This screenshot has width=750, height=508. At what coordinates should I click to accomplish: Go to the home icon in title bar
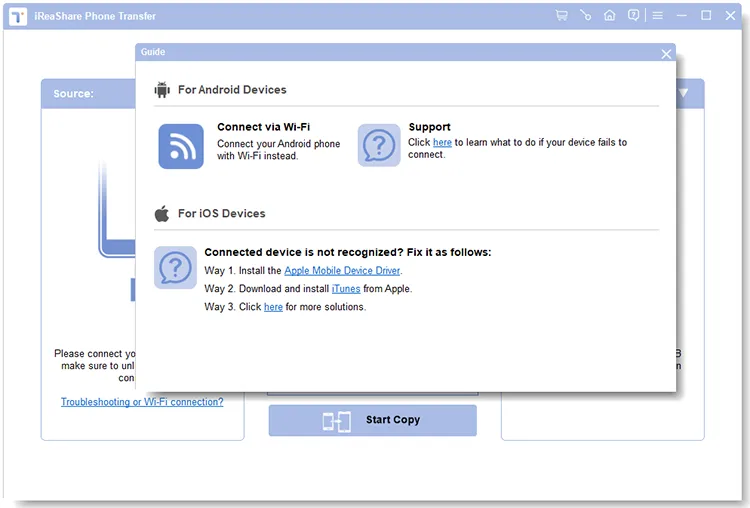click(x=609, y=15)
